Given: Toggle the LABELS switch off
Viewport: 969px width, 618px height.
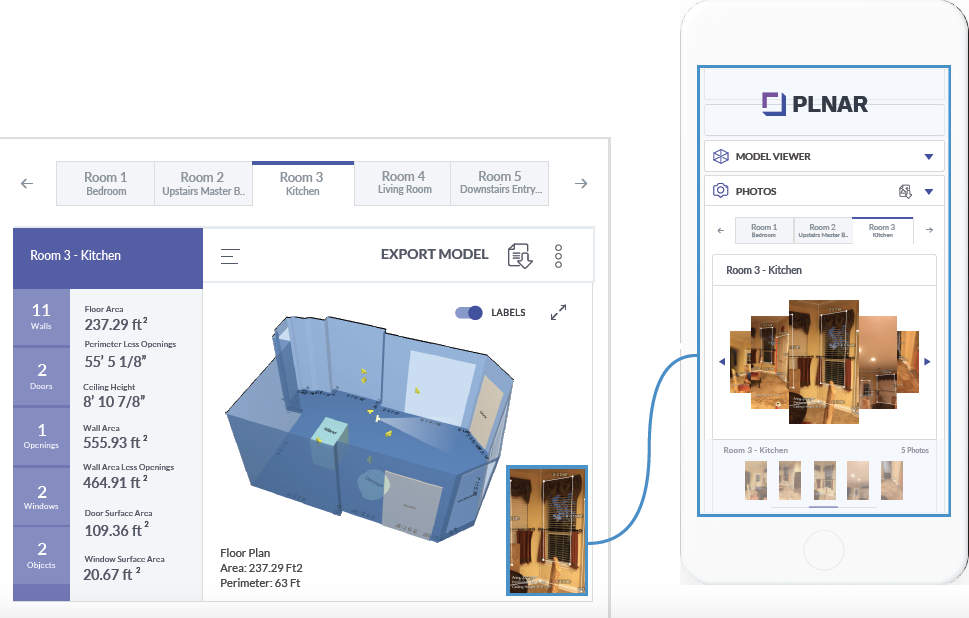Looking at the screenshot, I should [x=468, y=313].
